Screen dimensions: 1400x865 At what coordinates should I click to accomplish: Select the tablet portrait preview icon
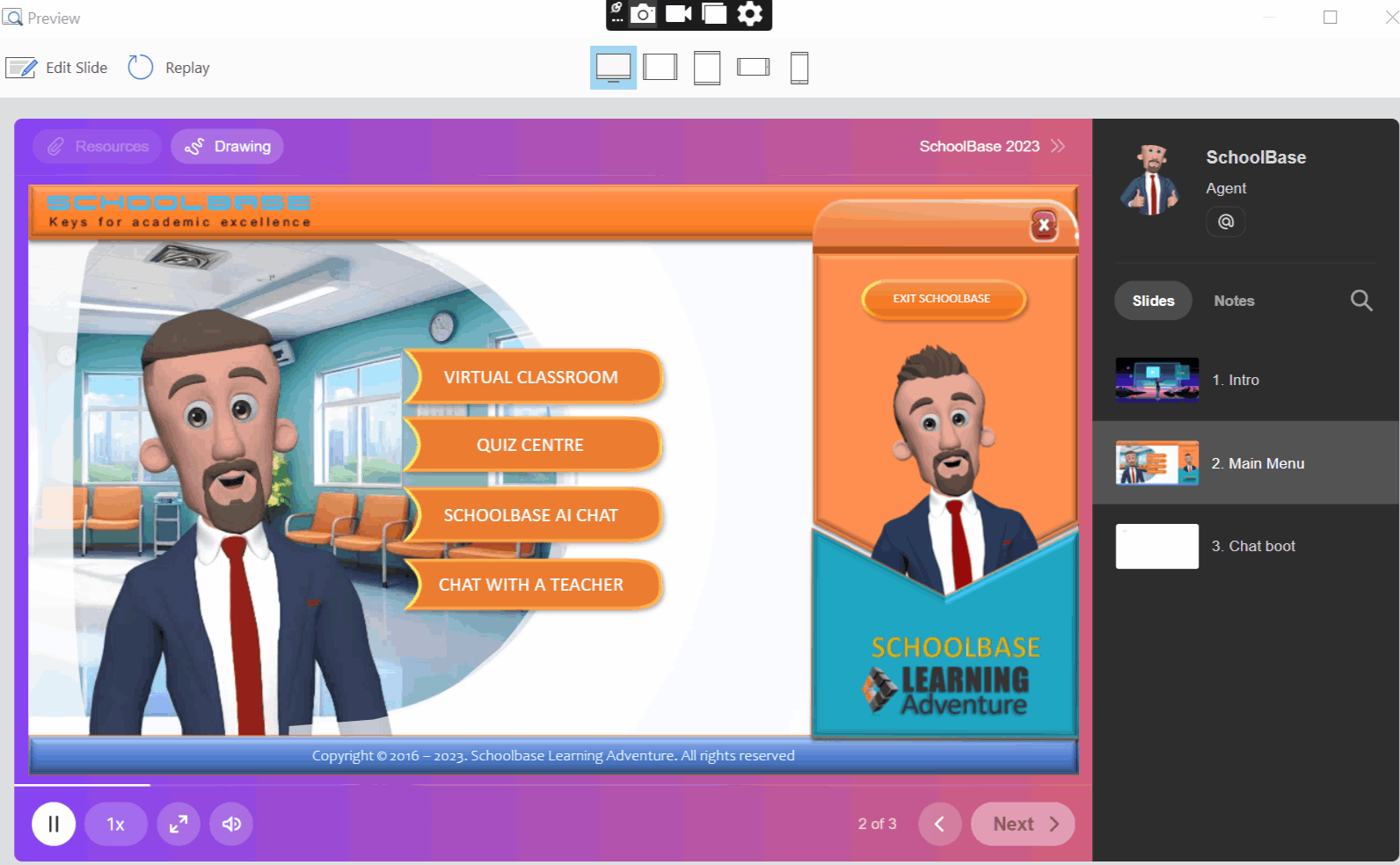707,68
